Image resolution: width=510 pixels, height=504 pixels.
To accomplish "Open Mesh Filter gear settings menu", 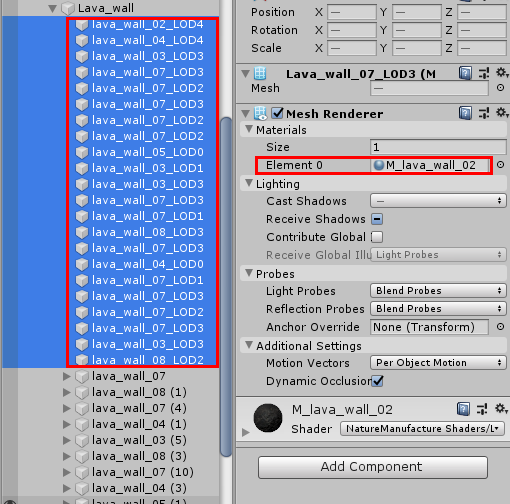I will (x=502, y=72).
